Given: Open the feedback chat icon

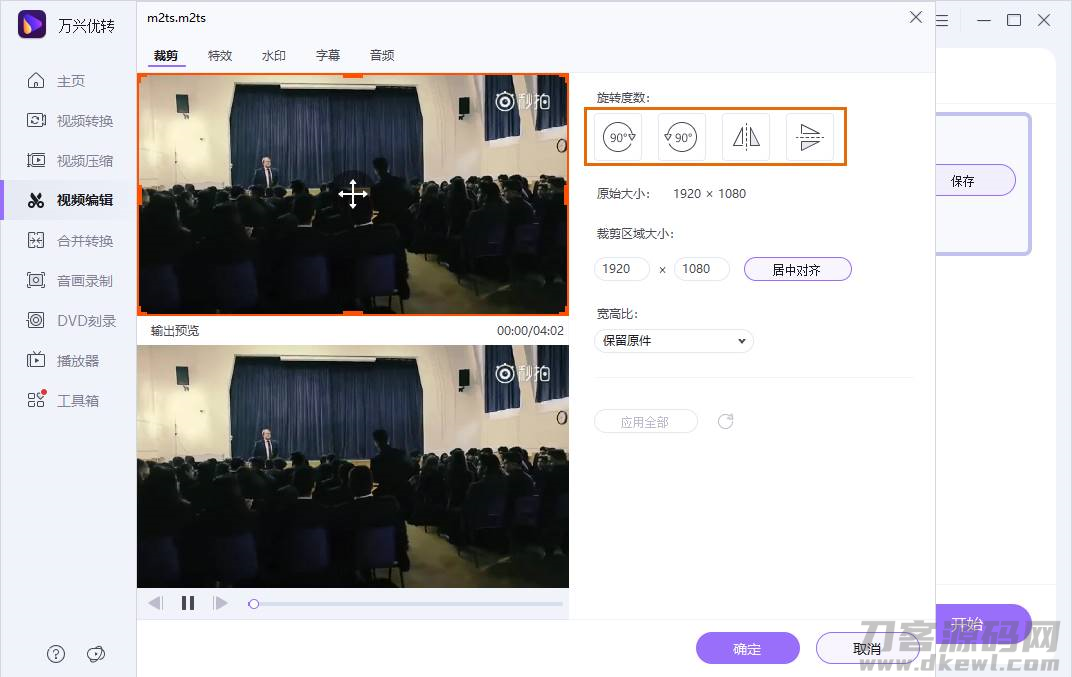Looking at the screenshot, I should [x=96, y=654].
